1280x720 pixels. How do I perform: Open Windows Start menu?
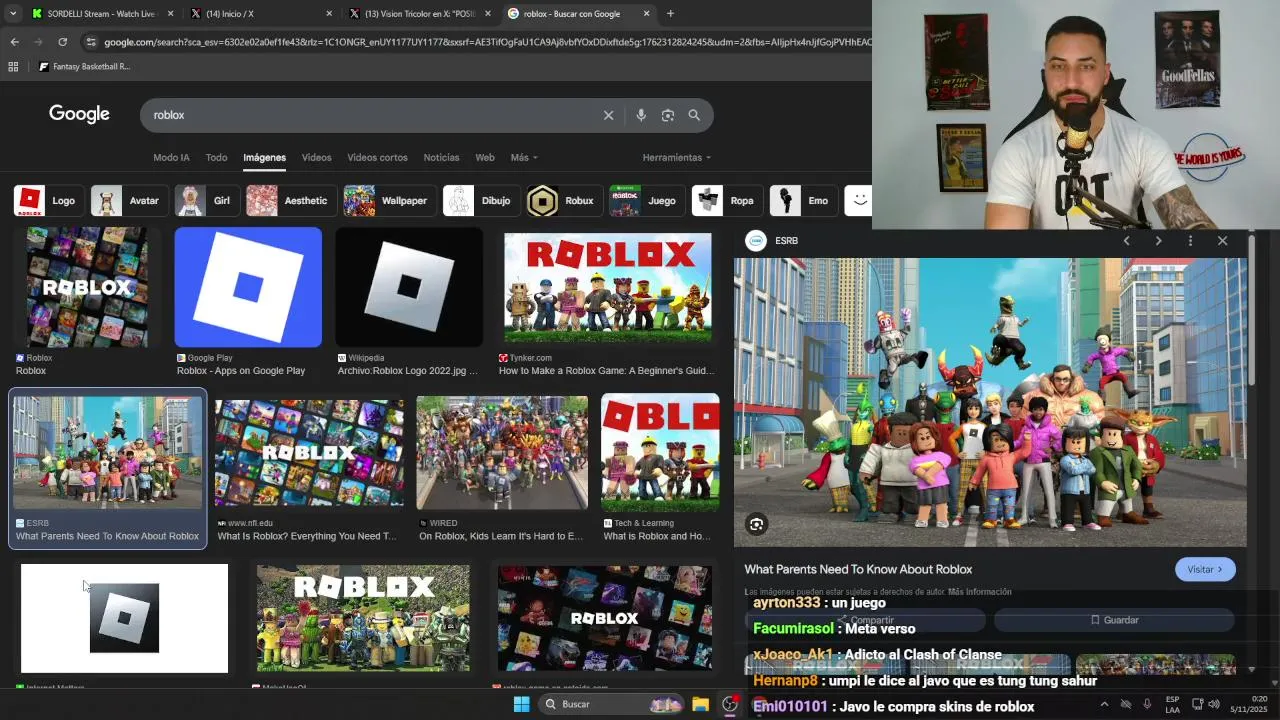click(x=521, y=704)
